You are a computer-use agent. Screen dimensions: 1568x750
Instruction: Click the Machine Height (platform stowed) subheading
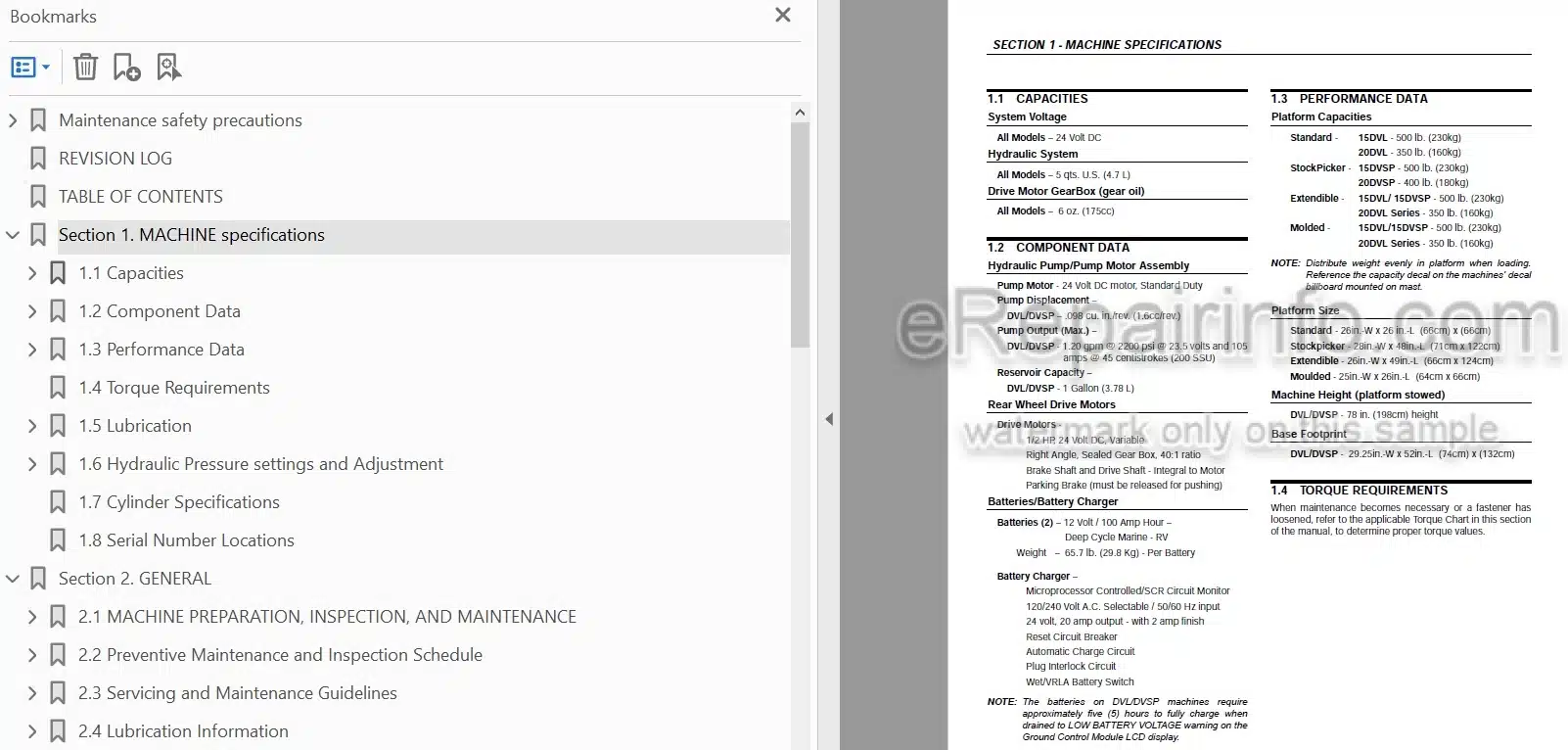click(1358, 395)
